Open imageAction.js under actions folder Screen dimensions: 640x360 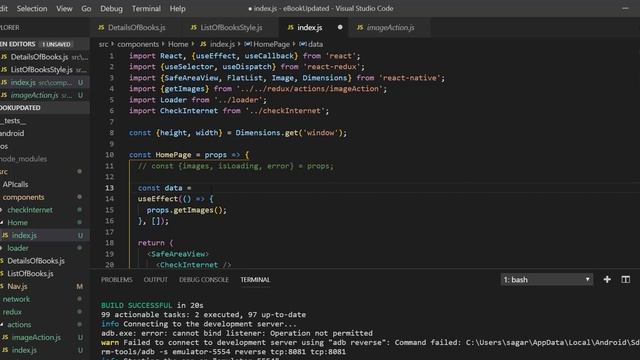44,338
